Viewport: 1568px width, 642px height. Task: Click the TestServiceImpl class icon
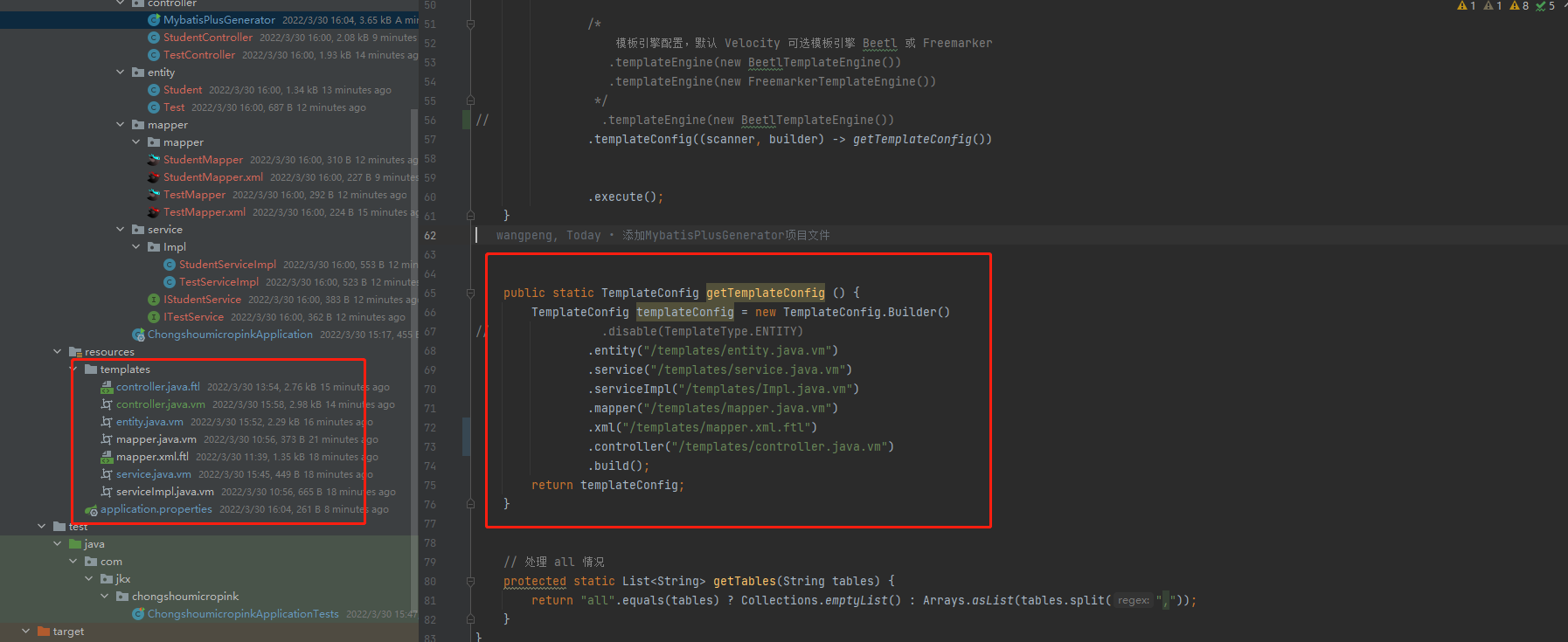(170, 281)
